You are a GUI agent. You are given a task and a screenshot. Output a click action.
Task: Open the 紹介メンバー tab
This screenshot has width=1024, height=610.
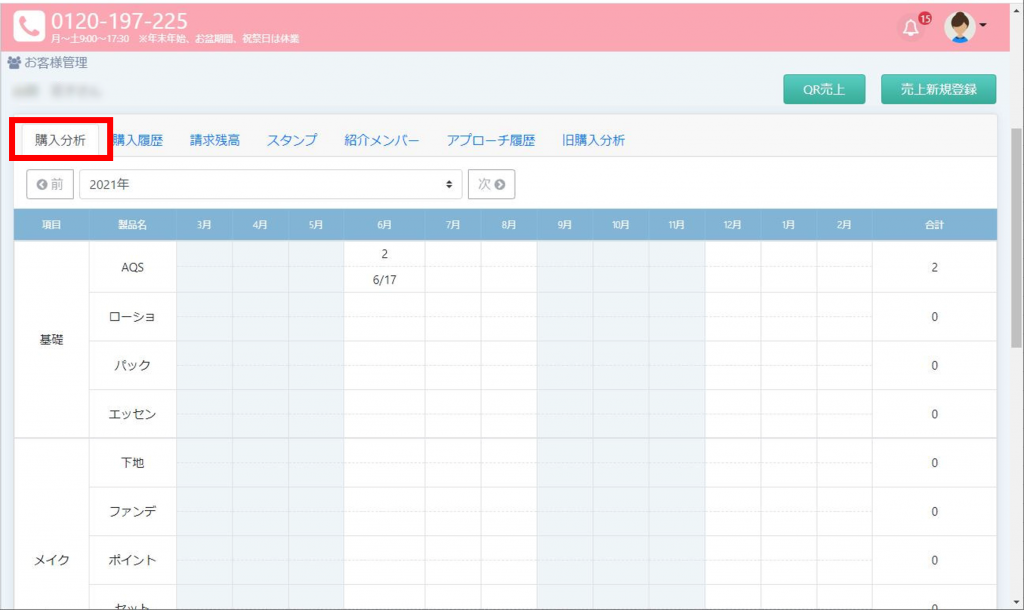click(x=382, y=141)
